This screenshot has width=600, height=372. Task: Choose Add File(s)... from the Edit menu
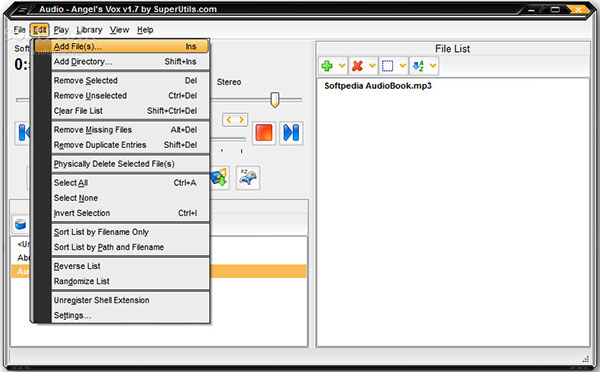coord(122,46)
